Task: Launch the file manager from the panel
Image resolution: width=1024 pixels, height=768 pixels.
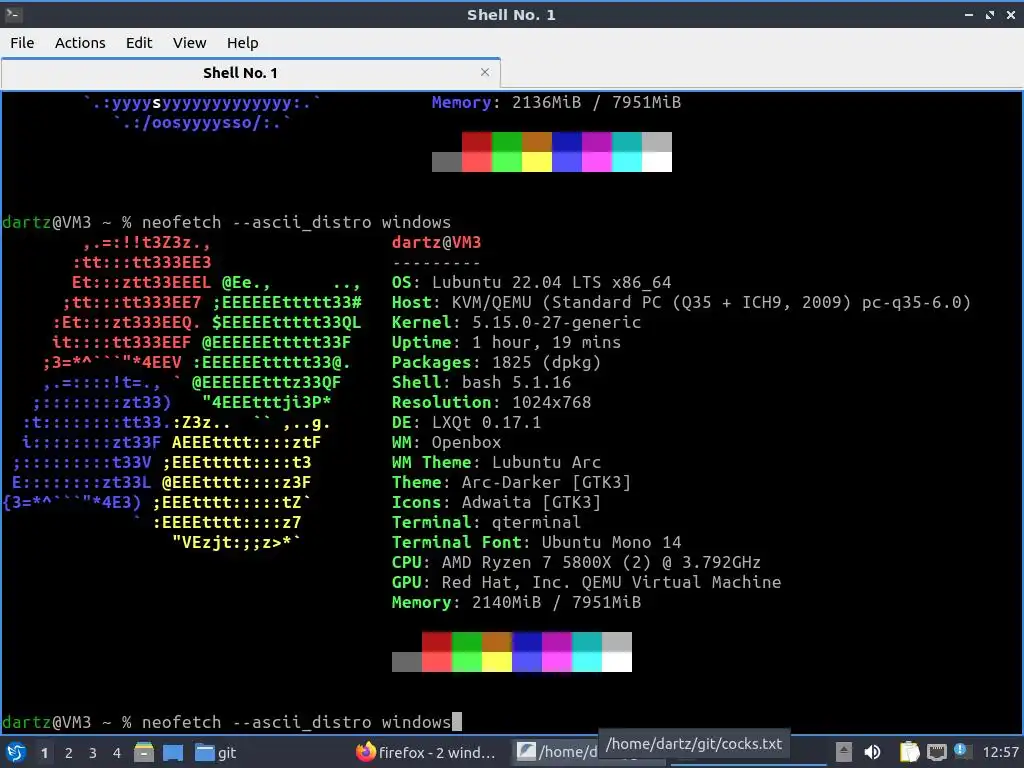Action: [x=144, y=752]
